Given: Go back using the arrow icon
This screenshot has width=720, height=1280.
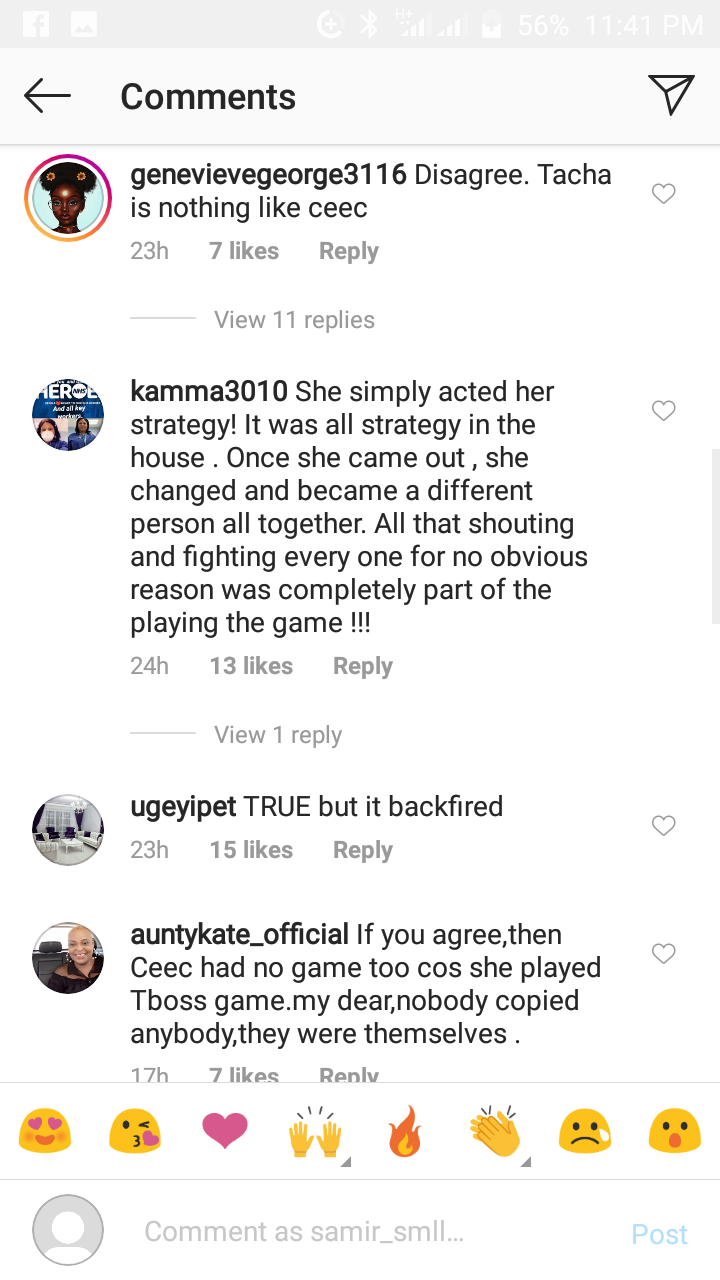Looking at the screenshot, I should (47, 96).
